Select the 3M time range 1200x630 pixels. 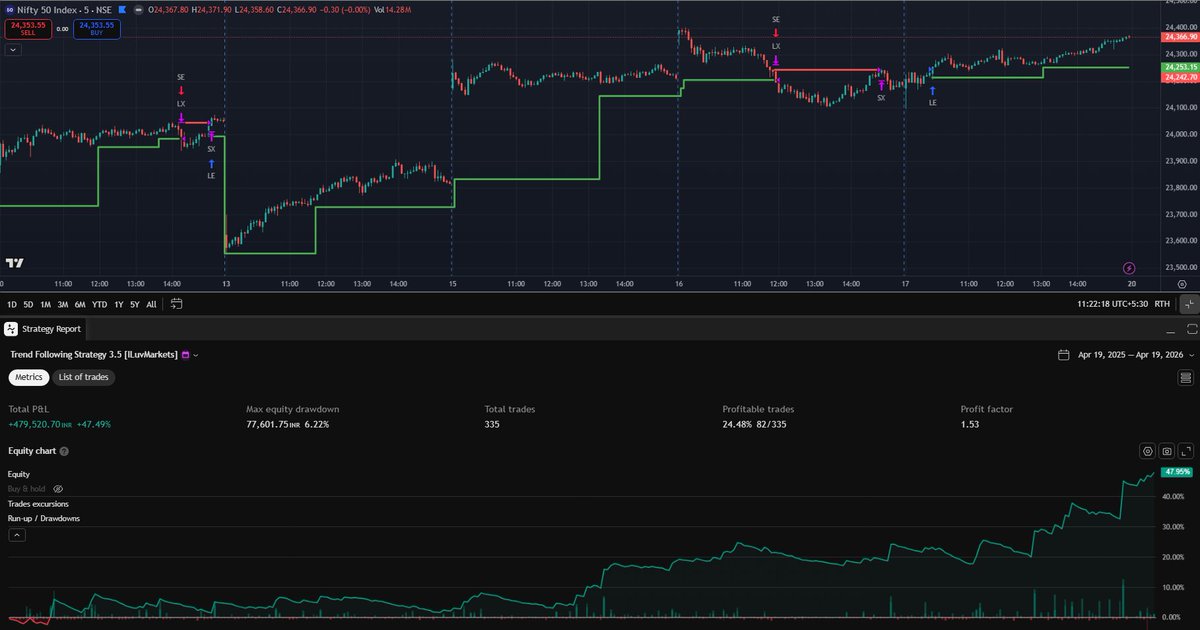coord(62,304)
